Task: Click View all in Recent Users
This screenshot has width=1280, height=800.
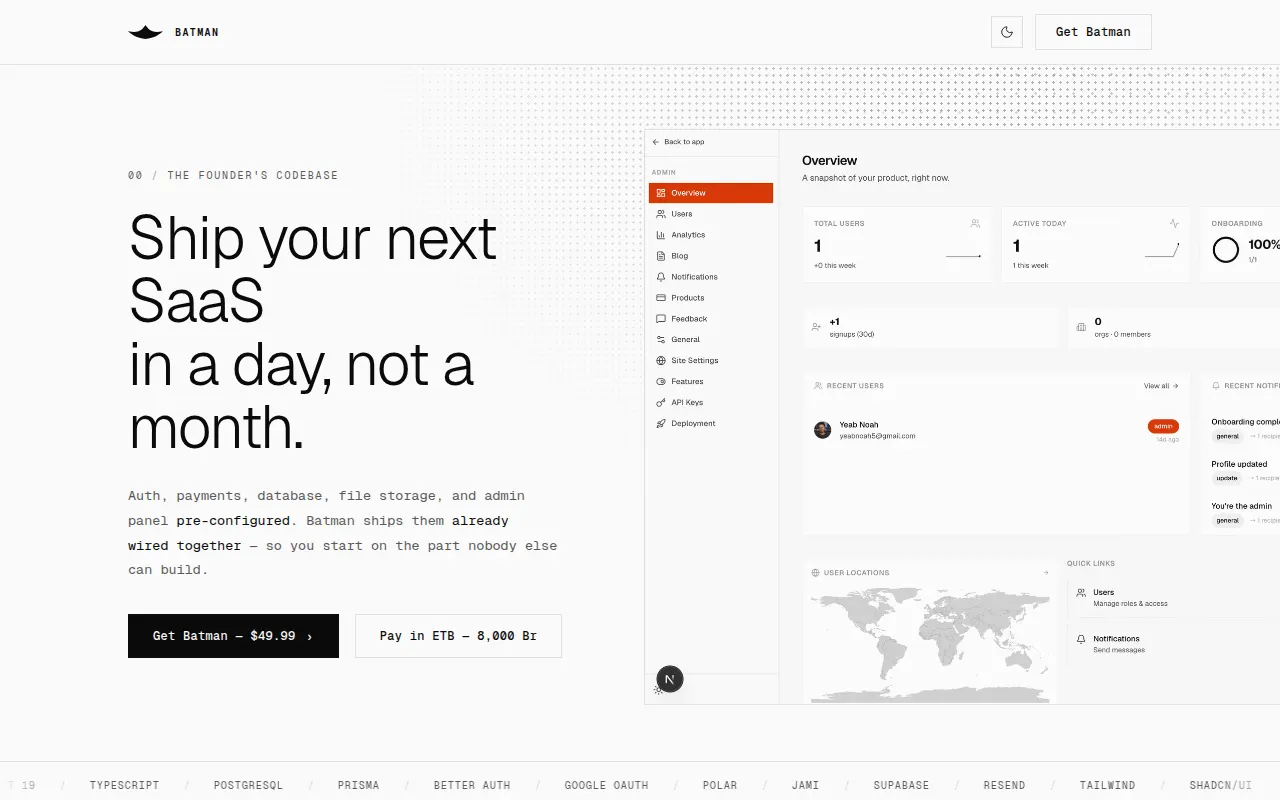Action: point(1161,386)
